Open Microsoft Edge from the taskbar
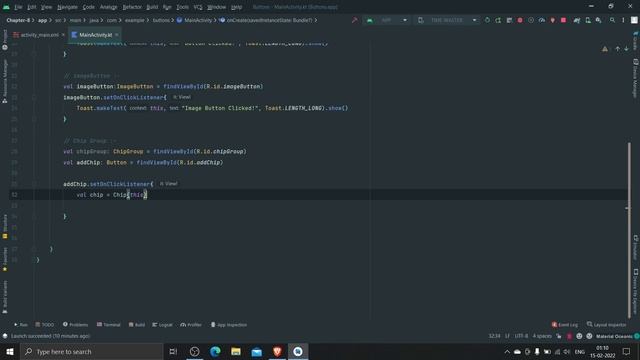The width and height of the screenshot is (640, 360). [x=215, y=351]
